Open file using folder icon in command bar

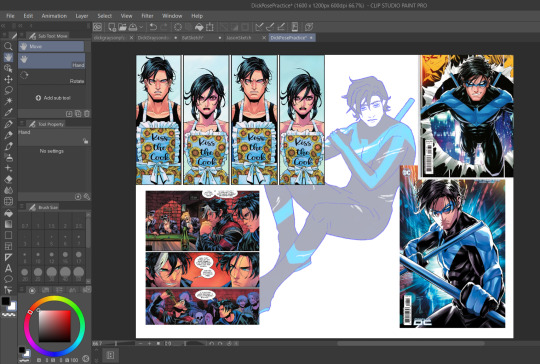point(122,27)
